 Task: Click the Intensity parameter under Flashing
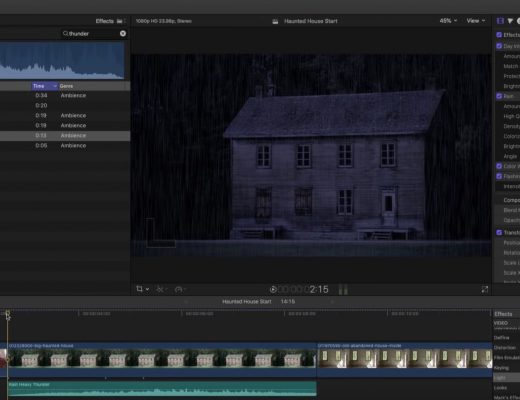[512, 186]
